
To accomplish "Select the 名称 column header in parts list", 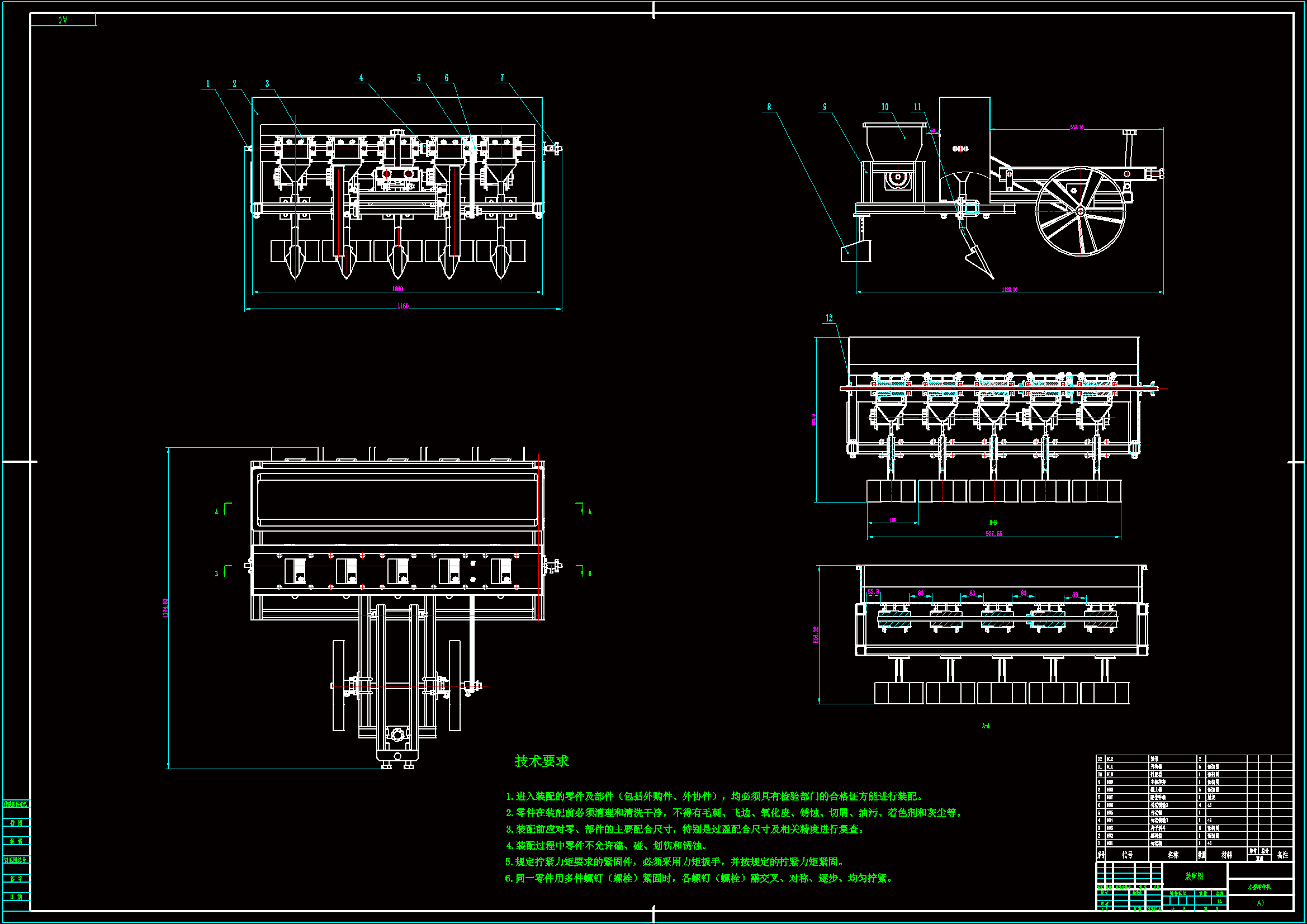I will 1173,855.
